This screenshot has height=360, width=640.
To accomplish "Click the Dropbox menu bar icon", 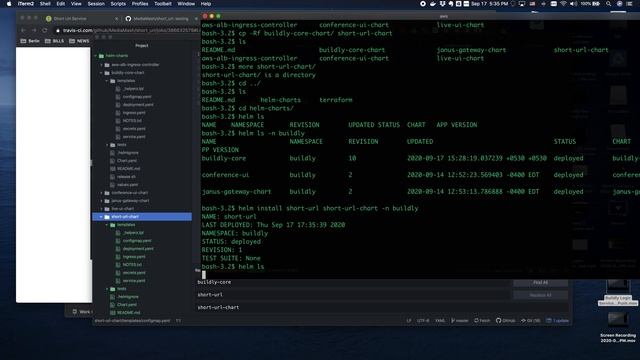I will pyautogui.click(x=442, y=4).
